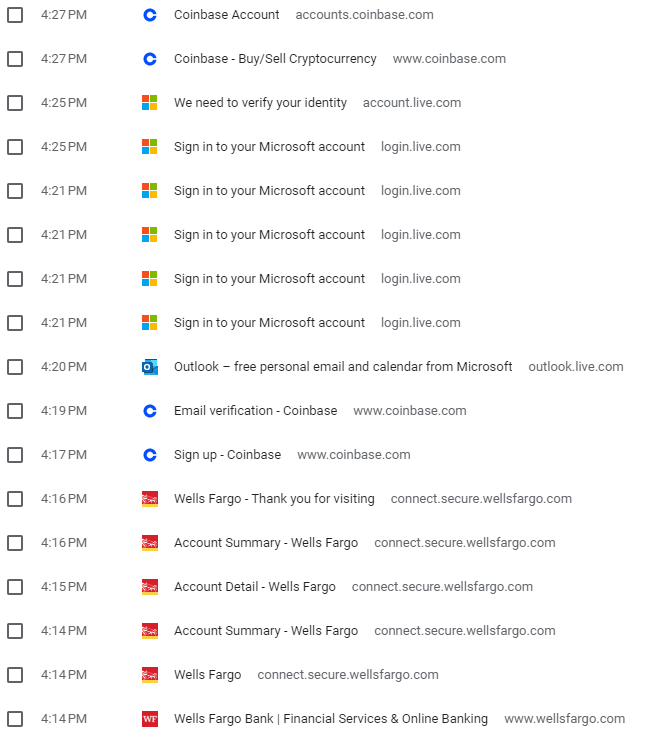Tick the checkbox for Account Detail - Wells Fargo
Viewport: 655px width, 737px height.
click(15, 587)
